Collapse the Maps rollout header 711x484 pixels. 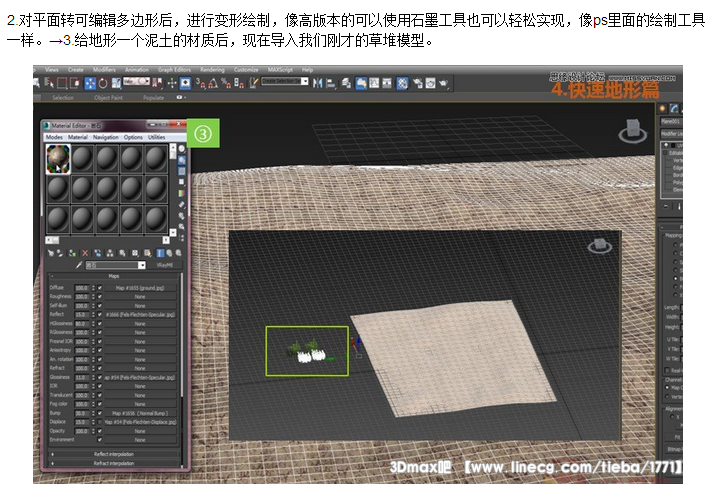[114, 276]
